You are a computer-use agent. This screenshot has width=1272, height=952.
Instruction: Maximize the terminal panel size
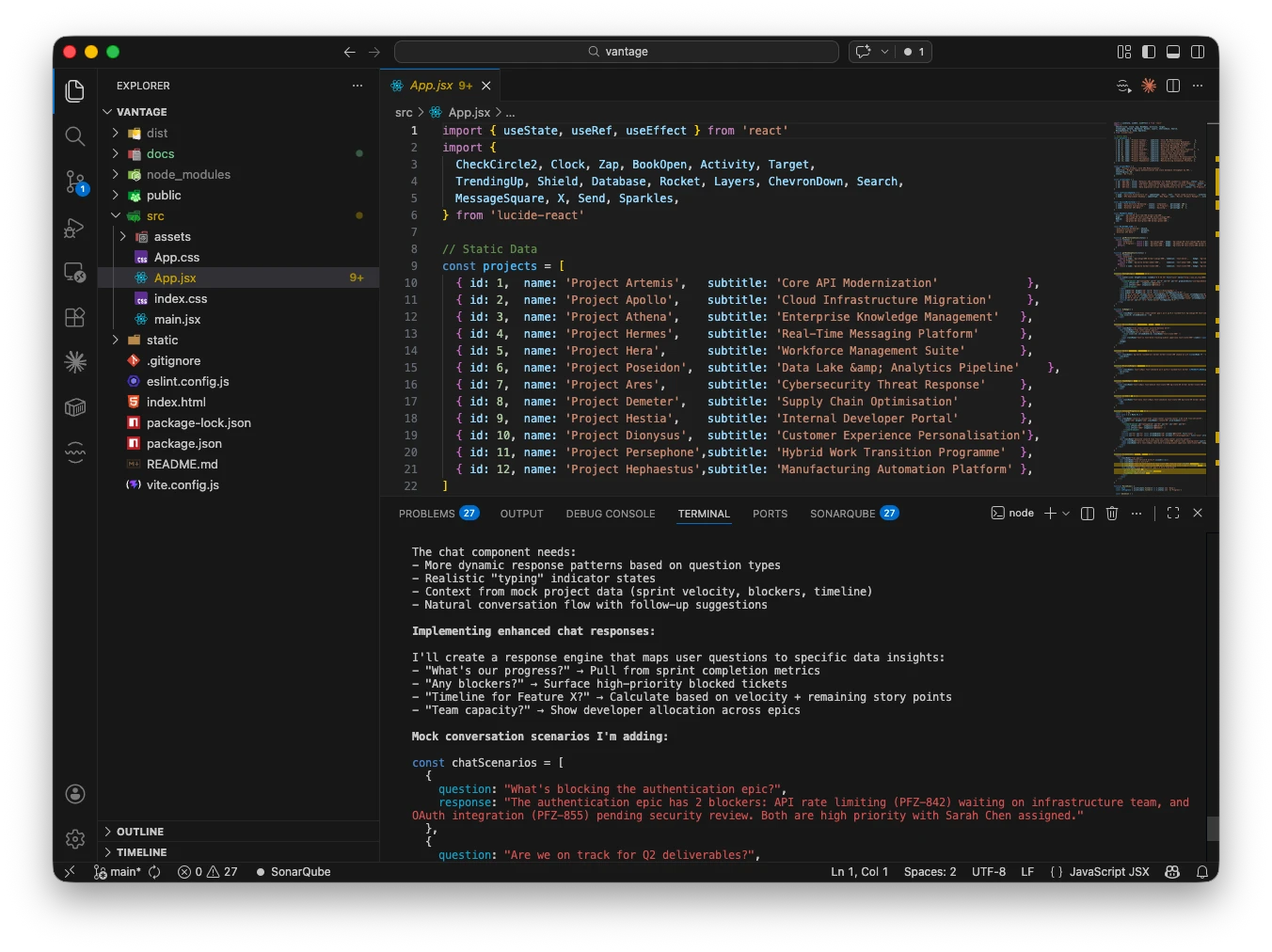click(1172, 514)
